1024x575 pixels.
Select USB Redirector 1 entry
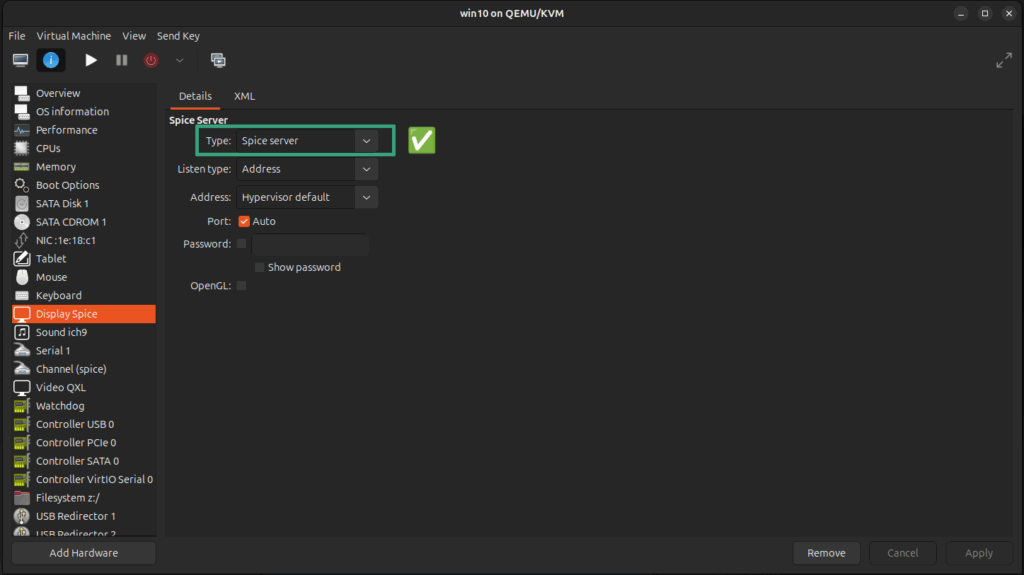[84, 516]
